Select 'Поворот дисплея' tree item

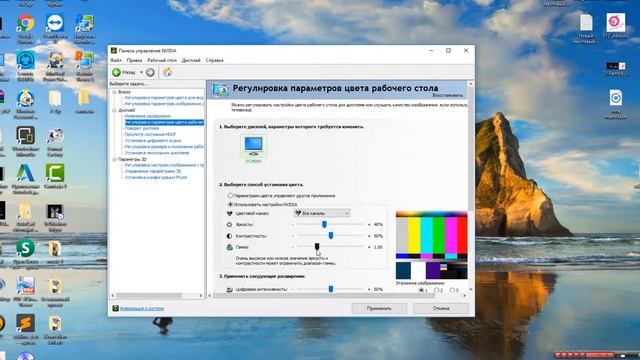coord(142,128)
